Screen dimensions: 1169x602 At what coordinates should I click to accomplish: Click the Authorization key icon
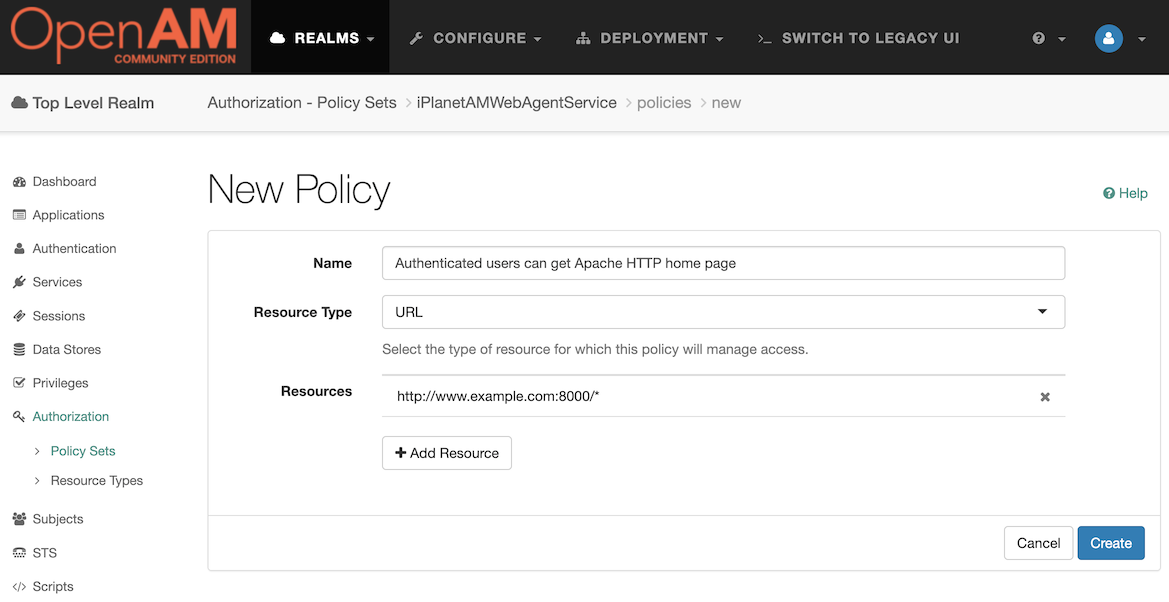point(19,416)
